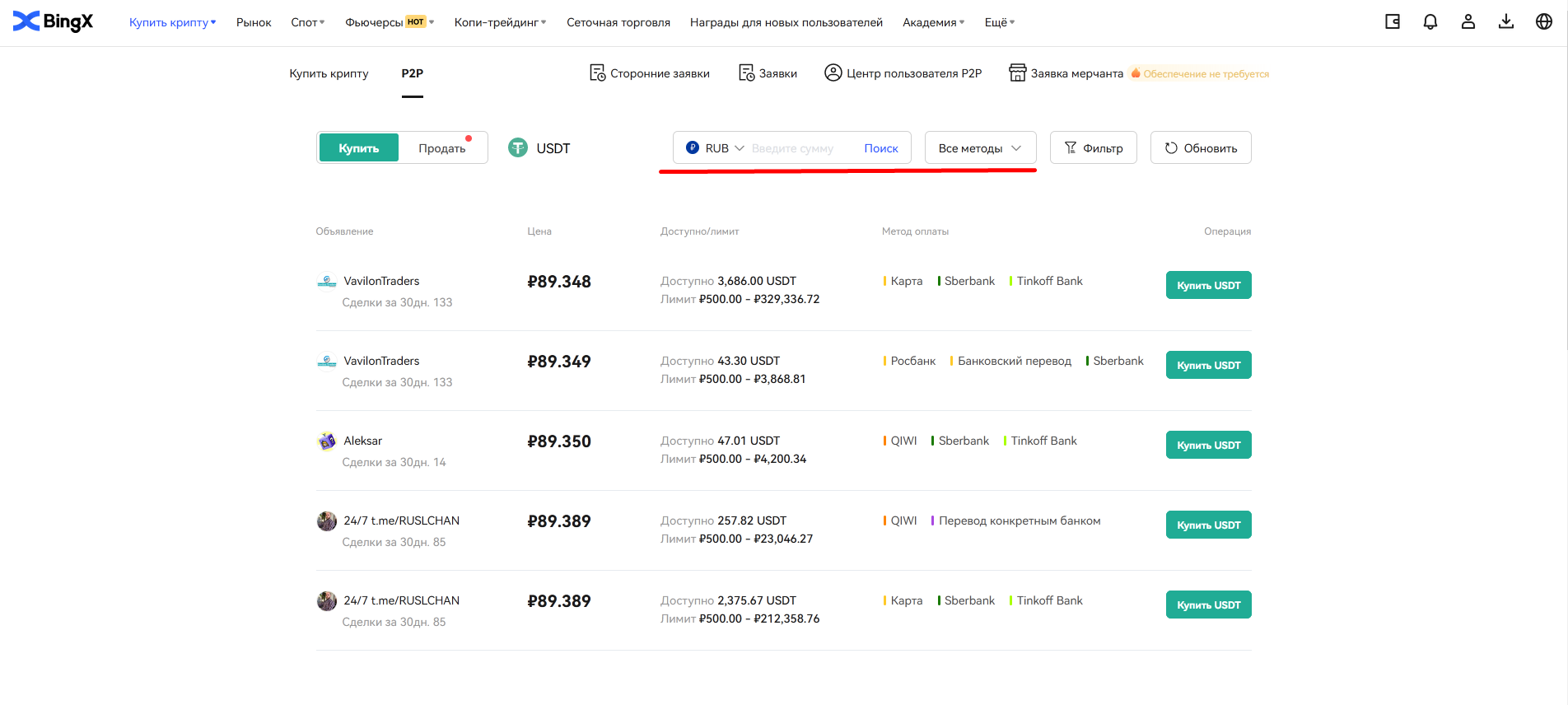Click the Фильтр button
Screen dimensions: 1568x705
pos(1093,148)
